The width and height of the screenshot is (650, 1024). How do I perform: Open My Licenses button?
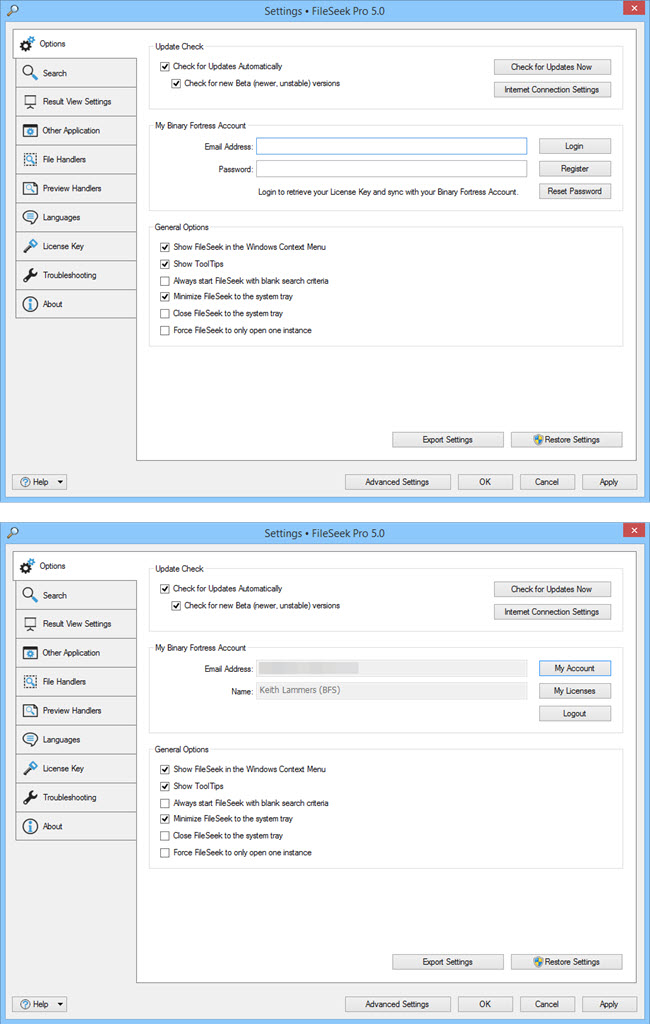(575, 691)
